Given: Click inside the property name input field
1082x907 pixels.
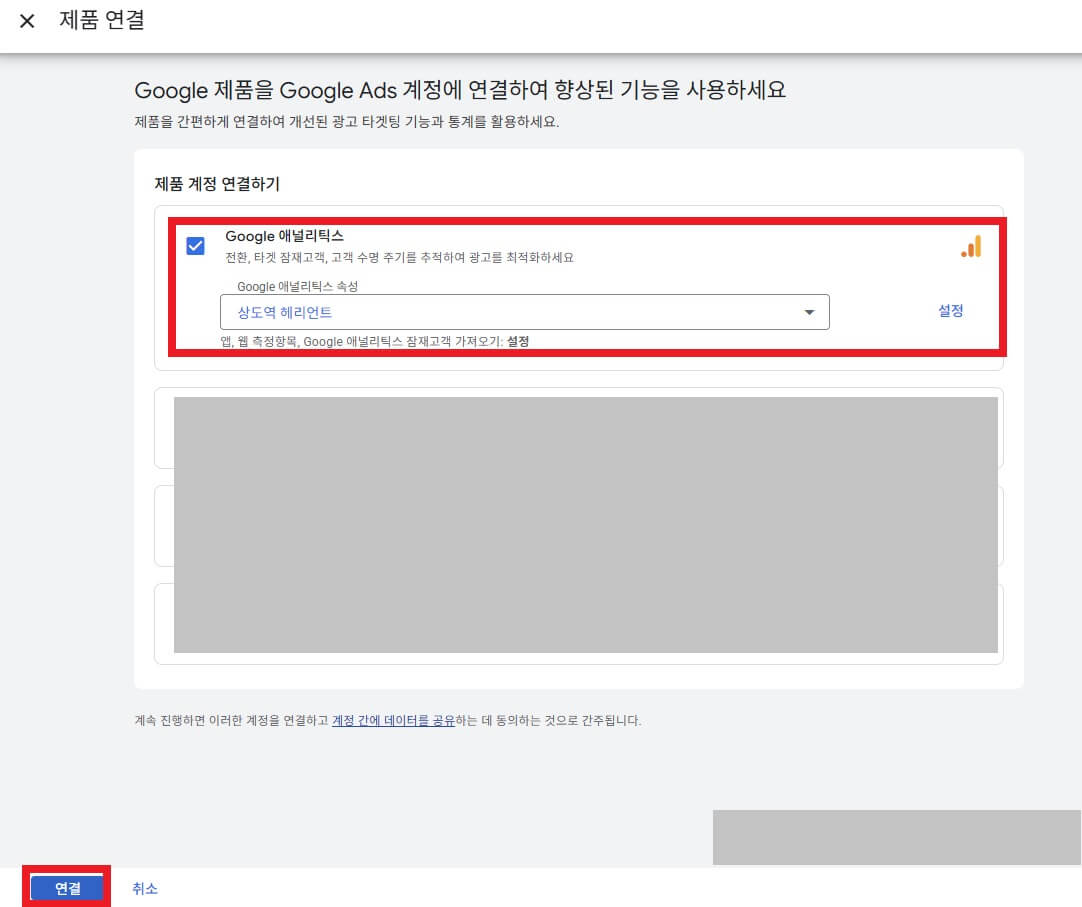Looking at the screenshot, I should point(450,312).
